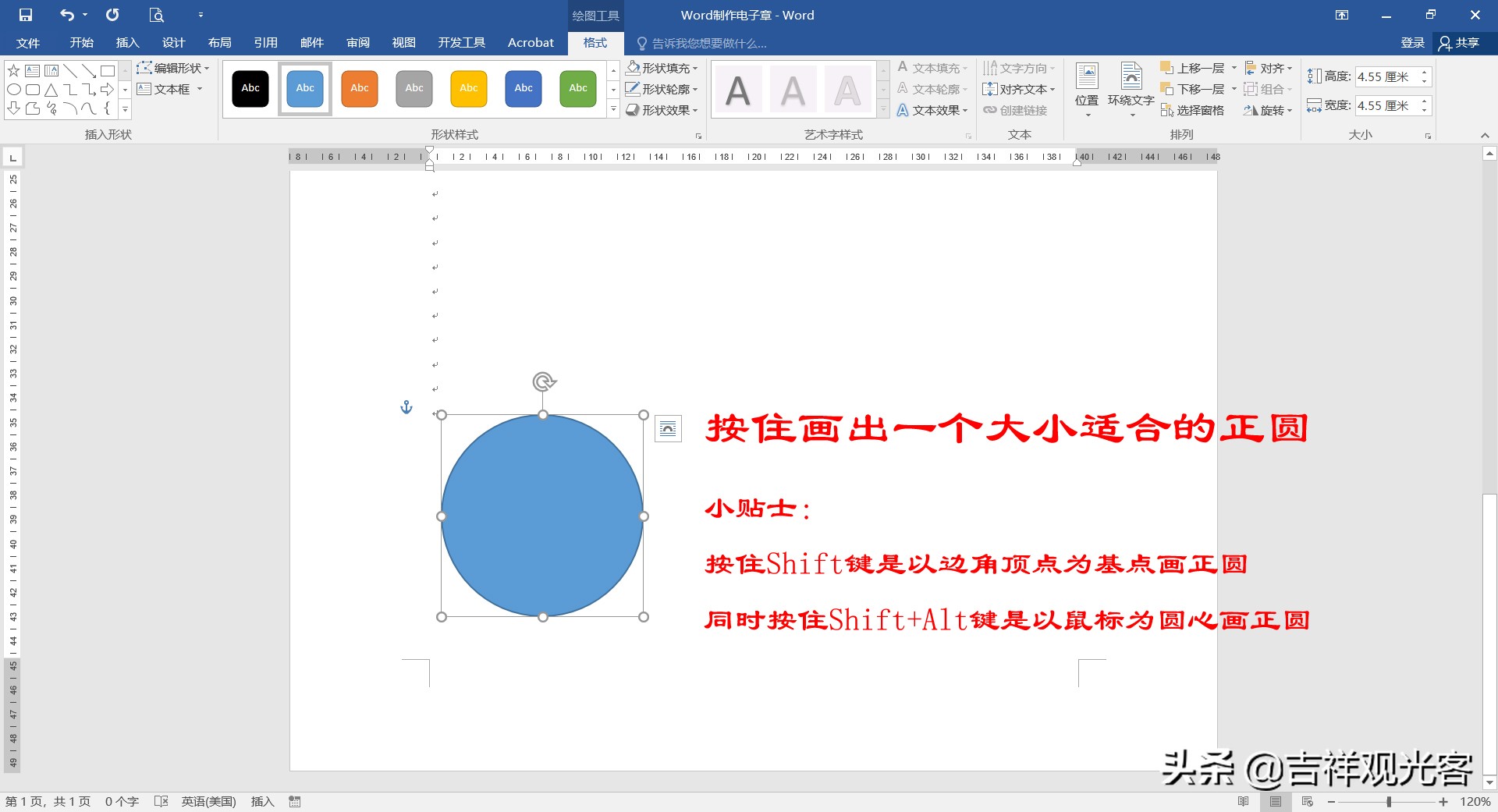Choose the straight line shape
This screenshot has height=812, width=1498.
pos(70,71)
